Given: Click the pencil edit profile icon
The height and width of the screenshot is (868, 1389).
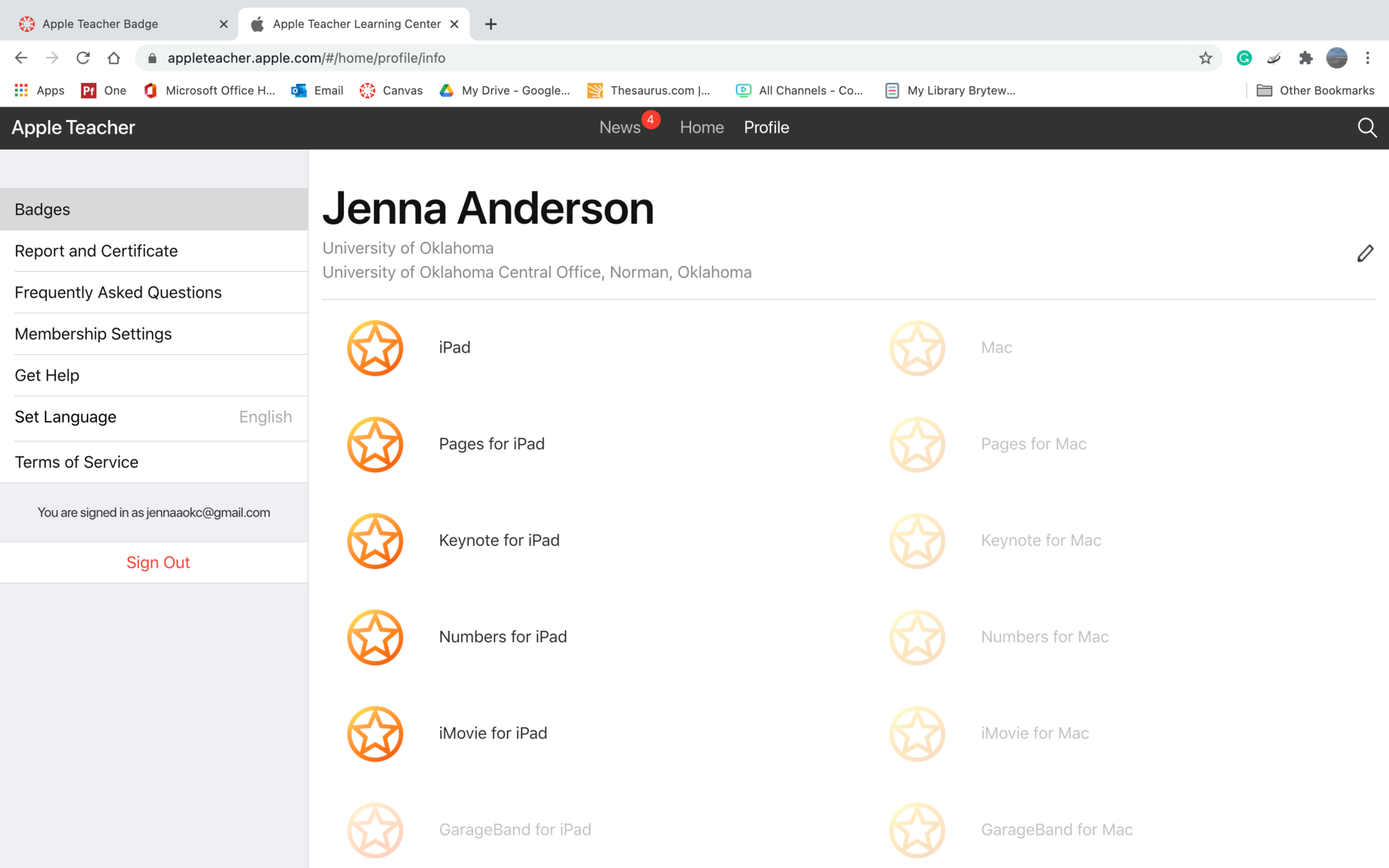Looking at the screenshot, I should (x=1365, y=254).
